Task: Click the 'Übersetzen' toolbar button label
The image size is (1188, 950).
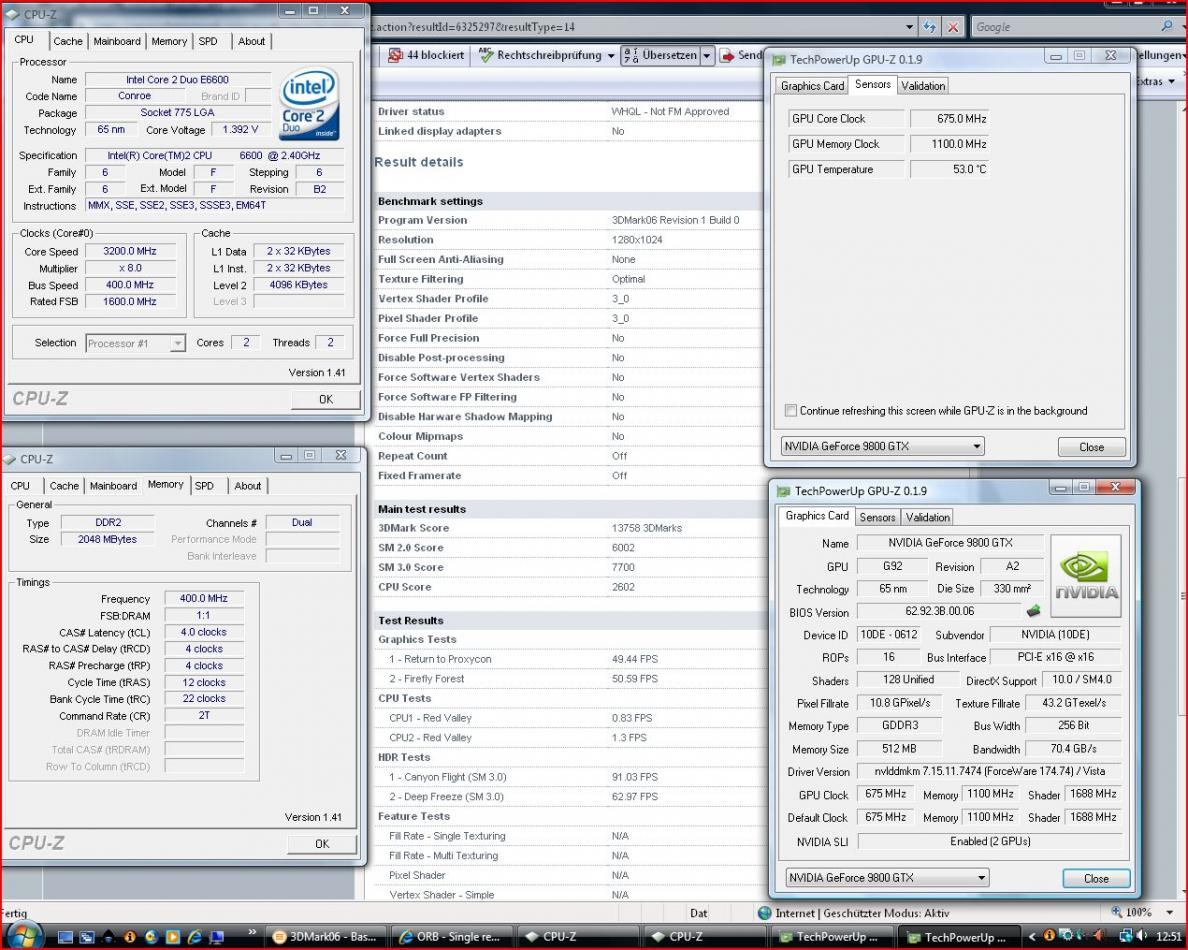Action: tap(669, 55)
